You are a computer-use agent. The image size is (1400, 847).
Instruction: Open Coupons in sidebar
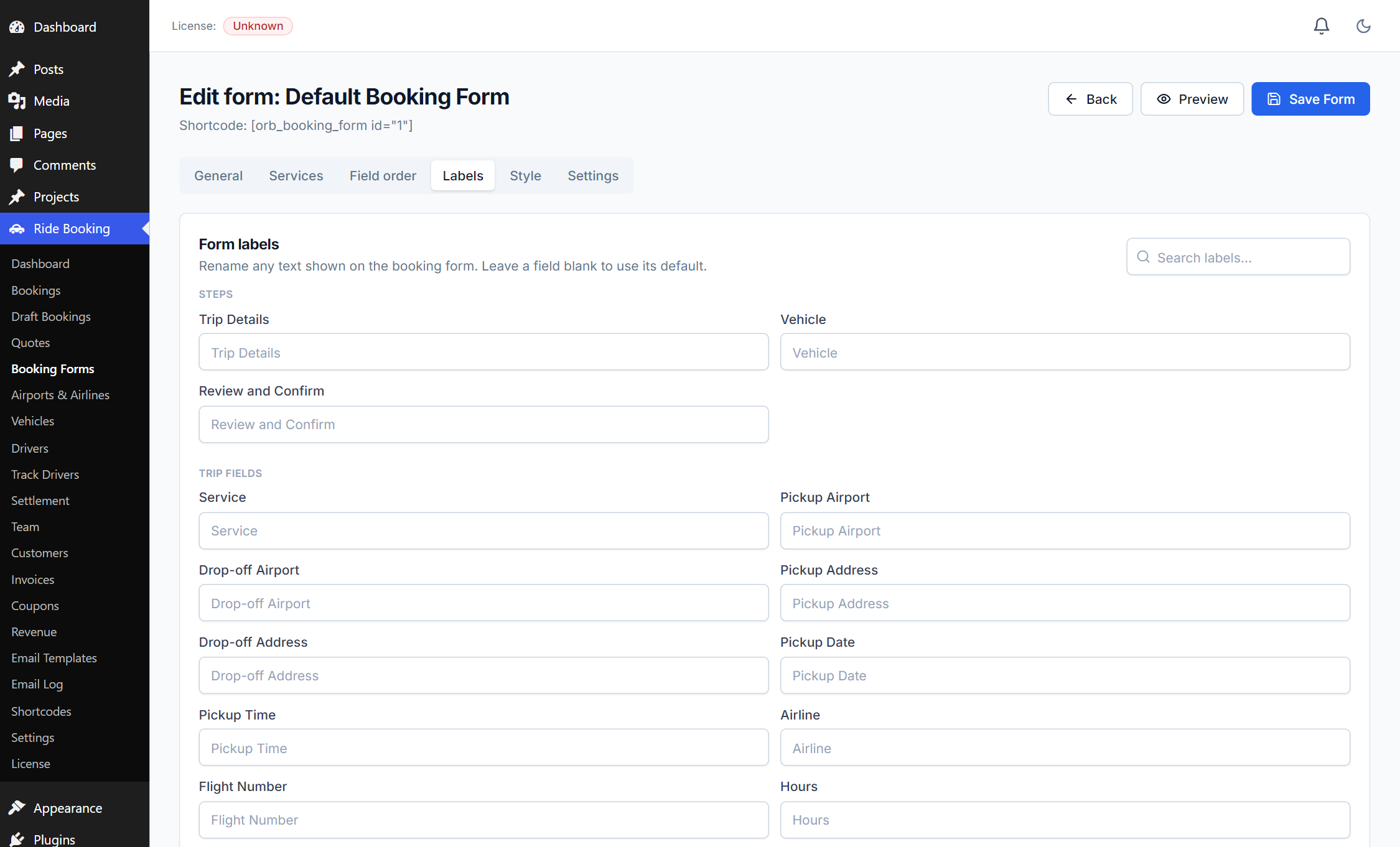point(35,606)
